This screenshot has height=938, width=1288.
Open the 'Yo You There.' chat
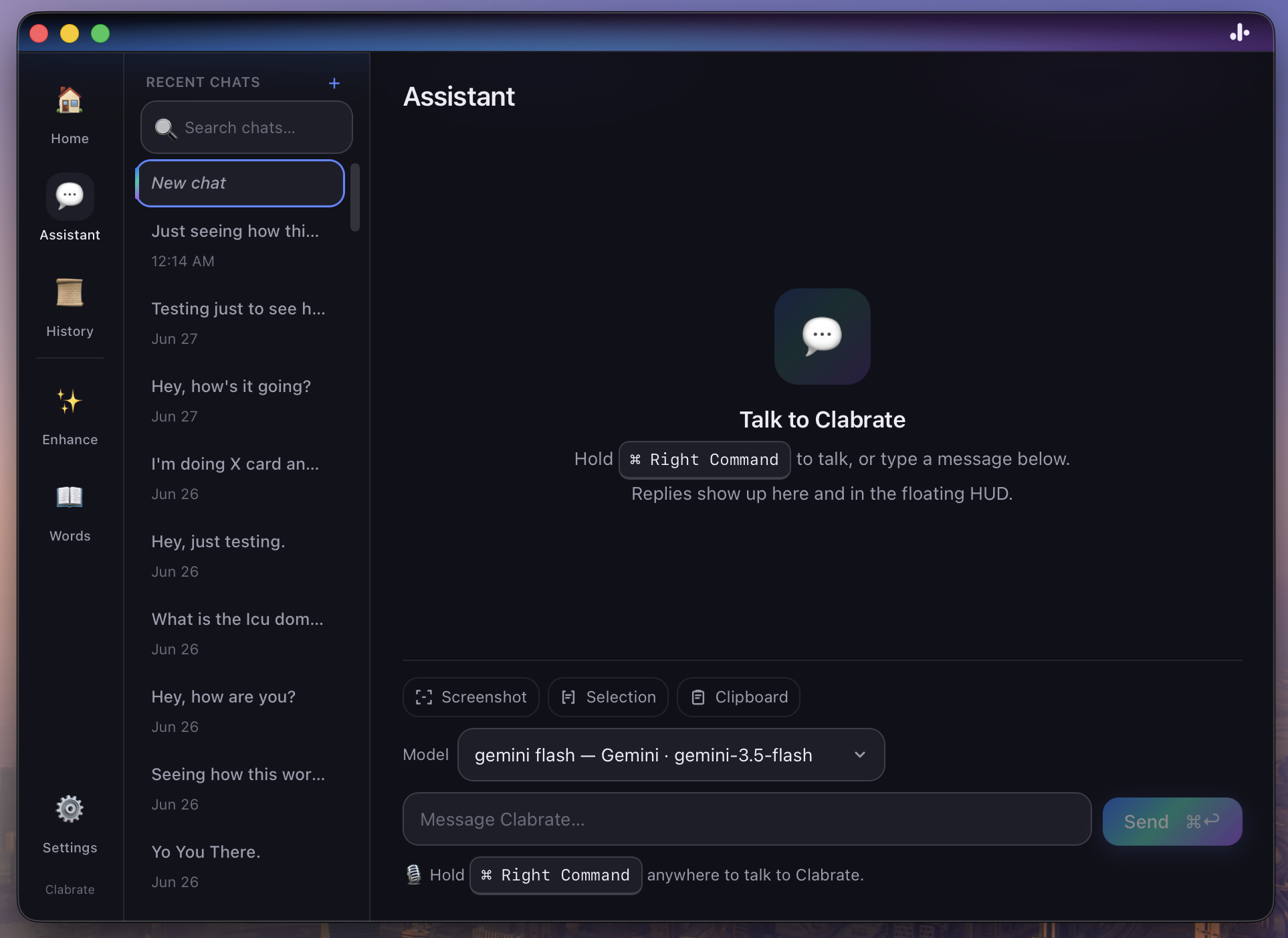pos(241,866)
